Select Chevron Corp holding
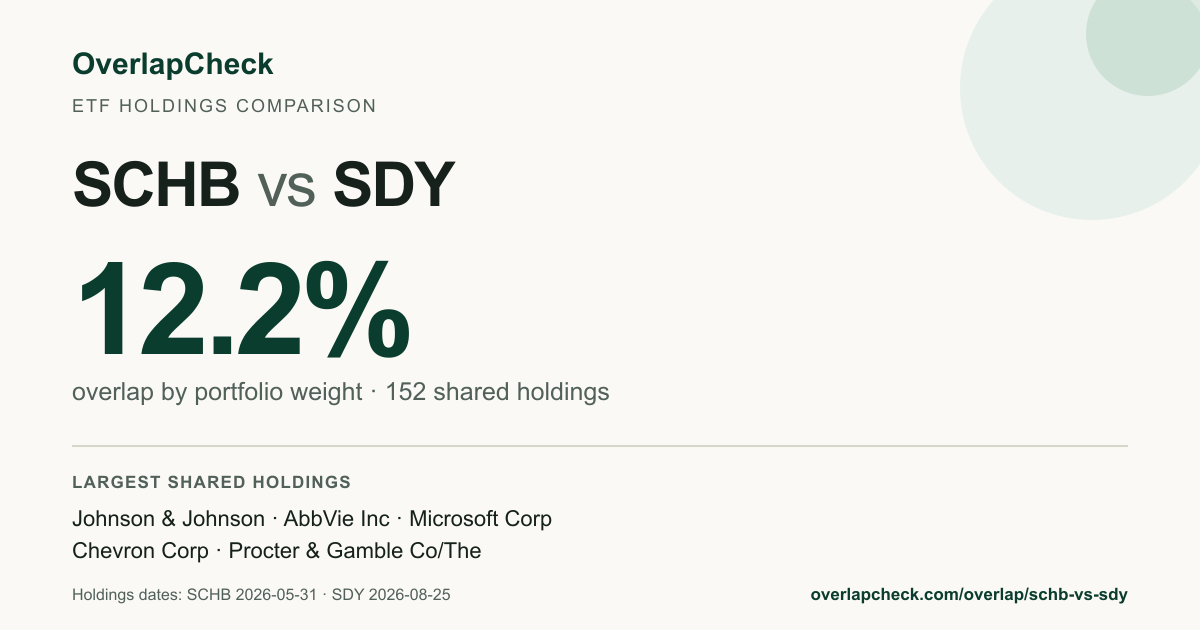This screenshot has width=1200, height=630. pos(140,551)
